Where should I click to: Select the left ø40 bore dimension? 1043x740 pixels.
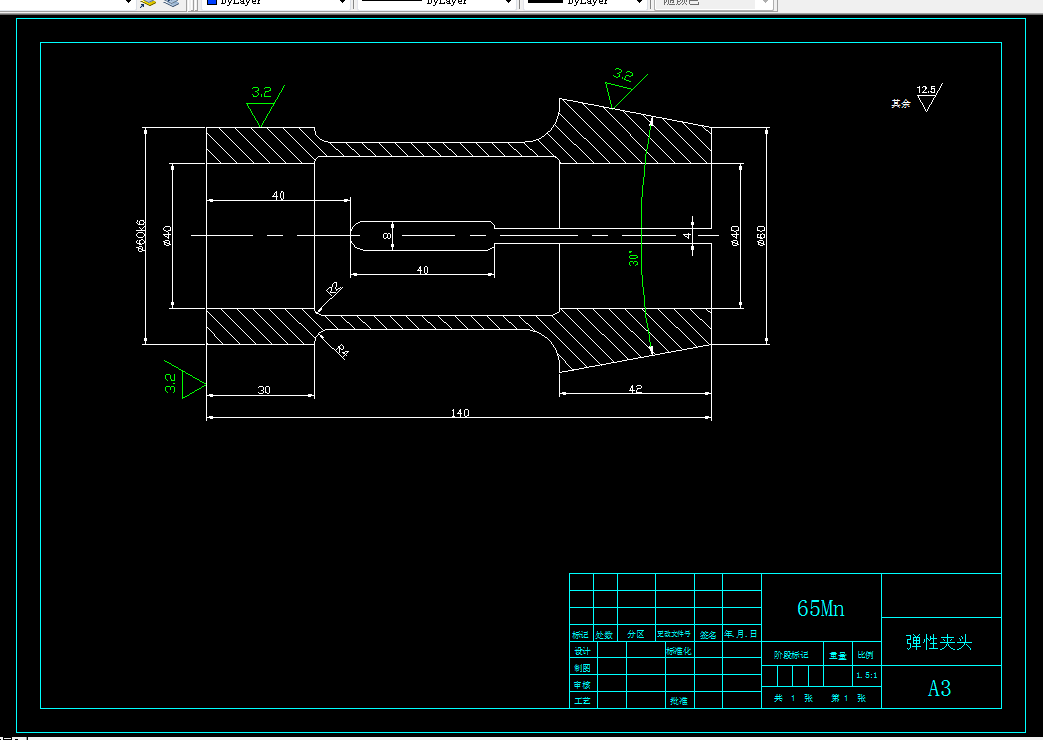pyautogui.click(x=167, y=236)
